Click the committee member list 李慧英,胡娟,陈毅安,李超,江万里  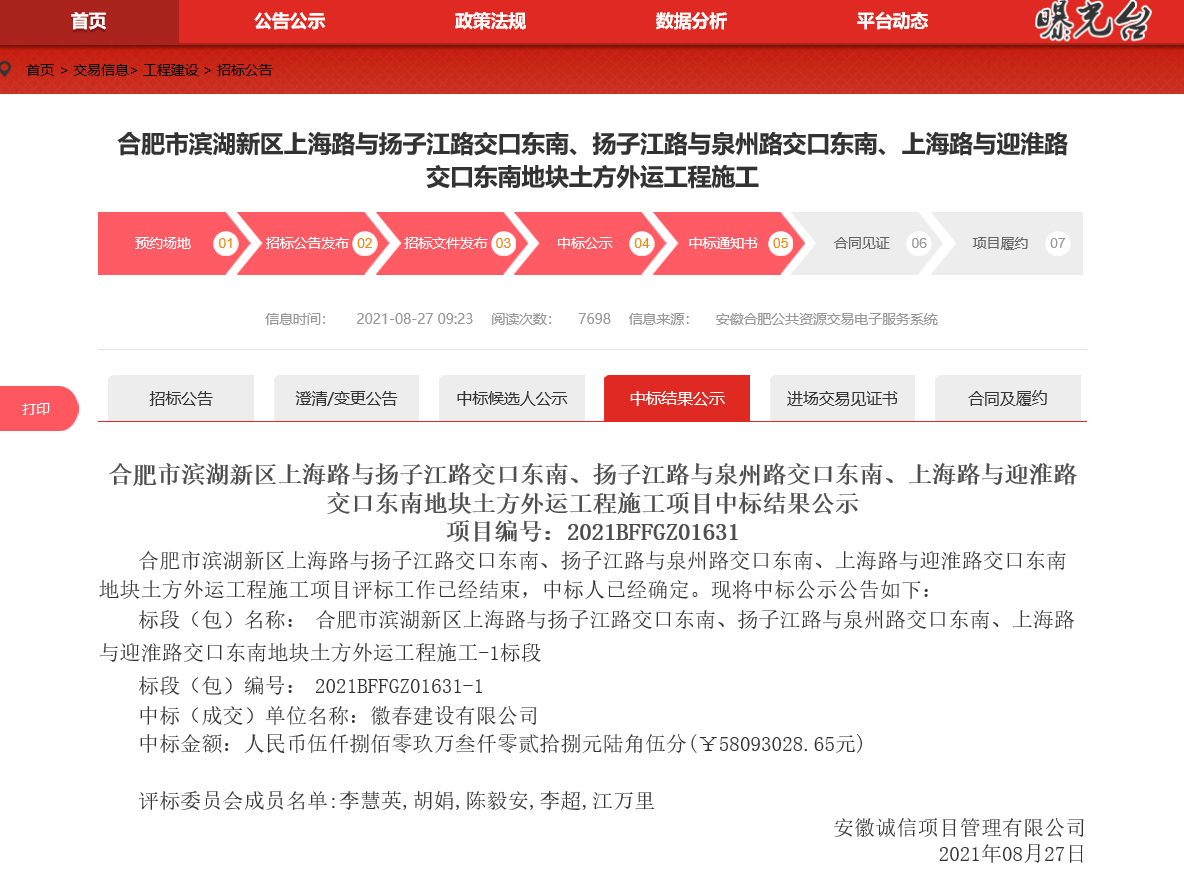(x=497, y=801)
